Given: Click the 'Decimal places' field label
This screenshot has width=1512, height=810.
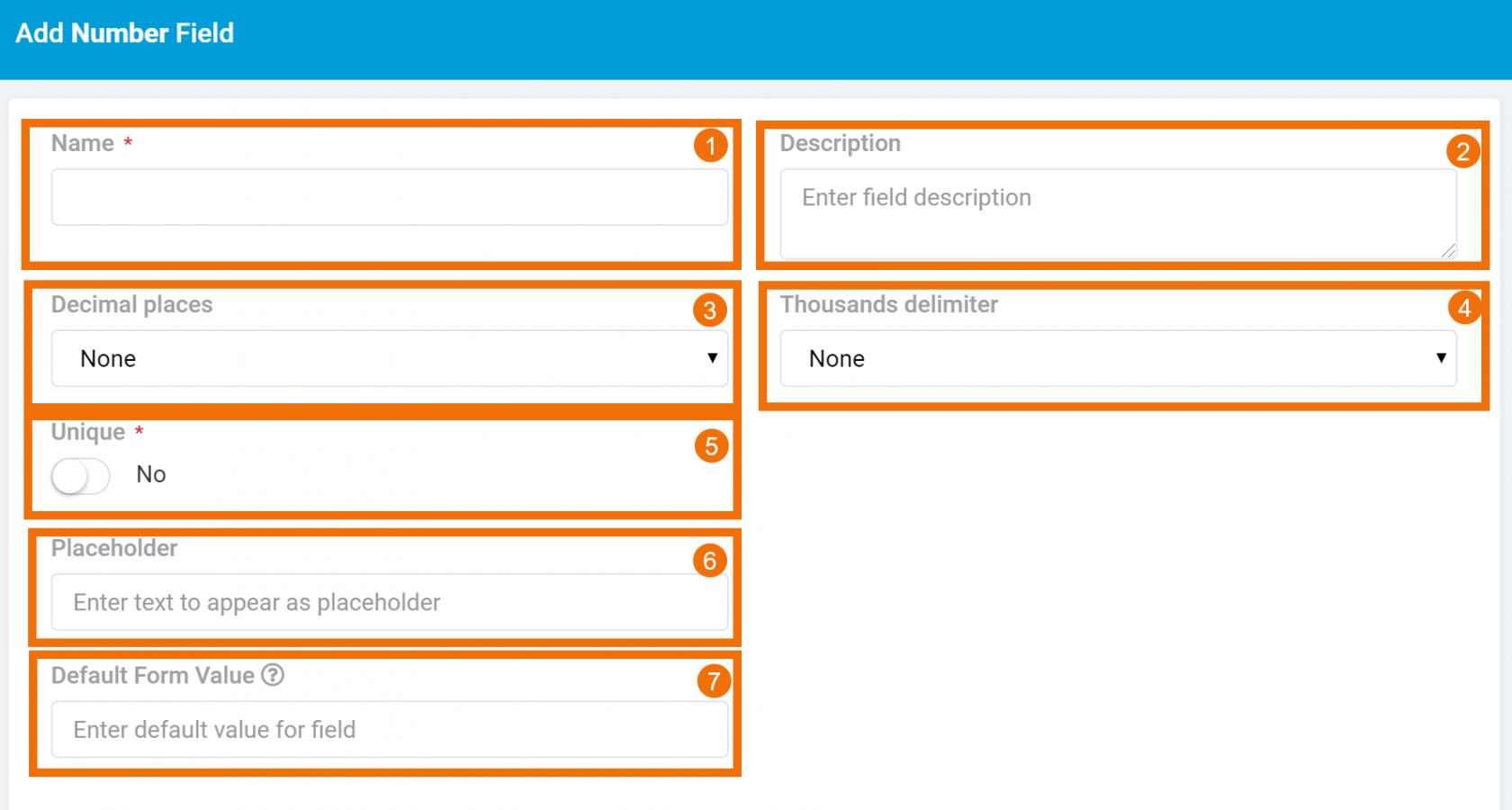Looking at the screenshot, I should point(132,305).
